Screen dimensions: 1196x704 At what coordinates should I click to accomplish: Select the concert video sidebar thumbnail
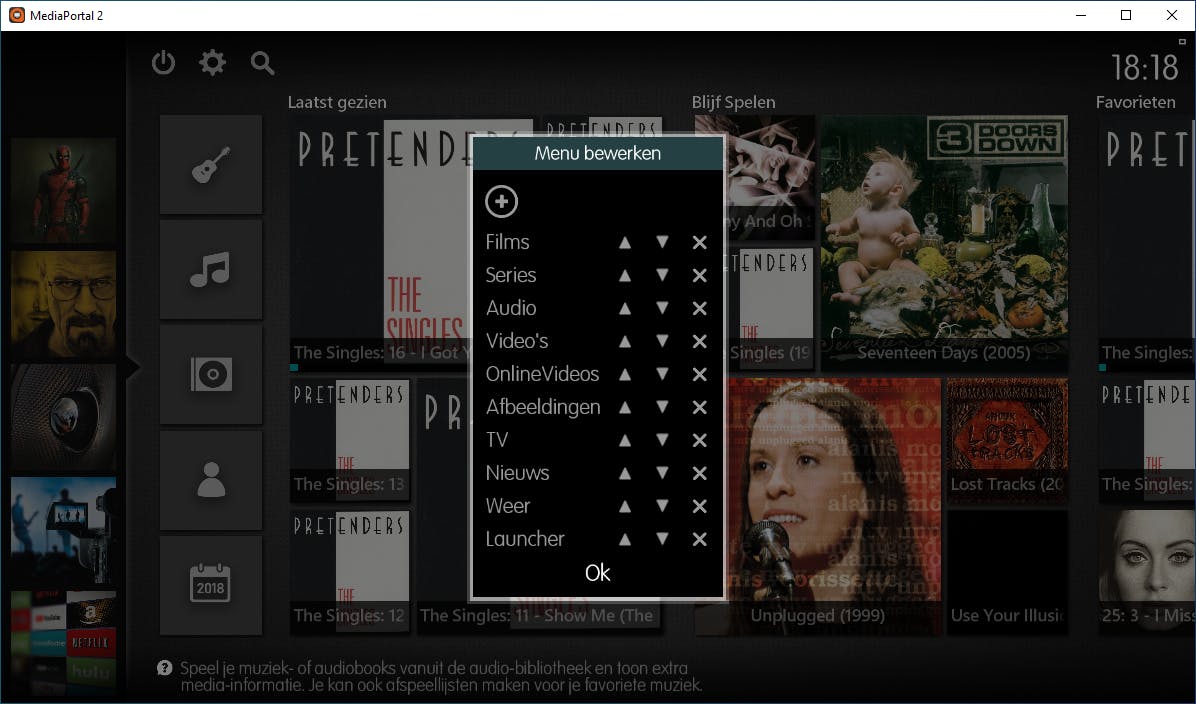click(63, 530)
